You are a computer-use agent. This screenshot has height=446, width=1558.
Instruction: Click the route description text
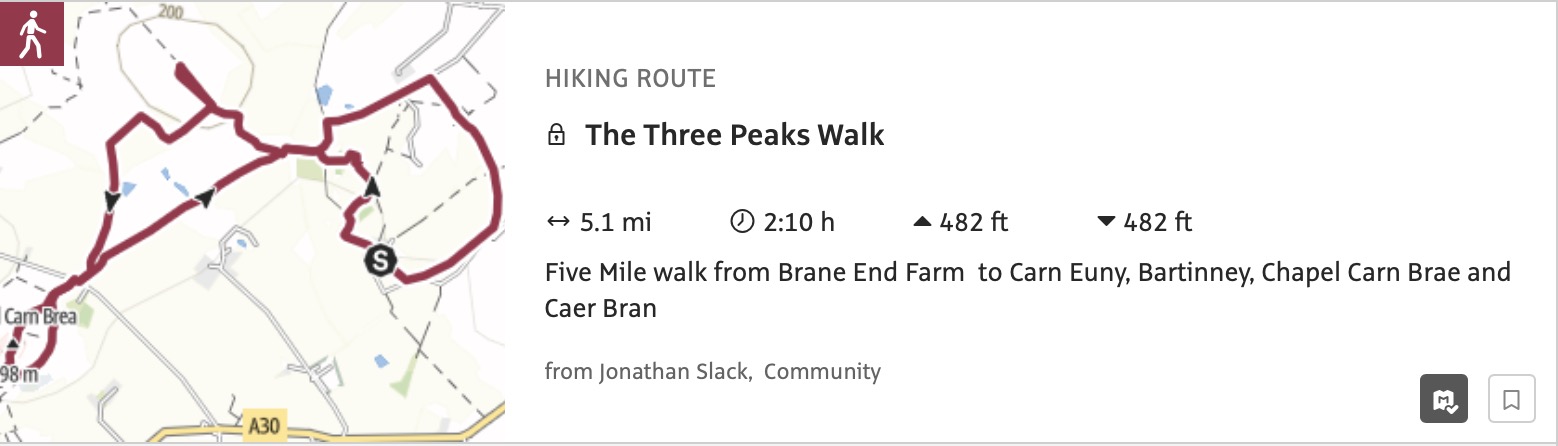point(1027,290)
